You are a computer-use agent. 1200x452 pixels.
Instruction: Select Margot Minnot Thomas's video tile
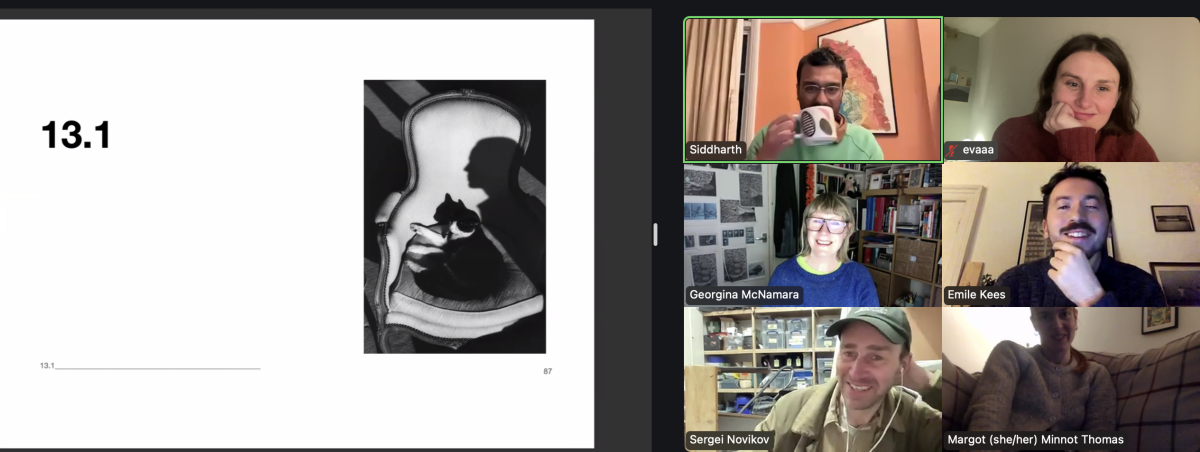[x=1072, y=379]
